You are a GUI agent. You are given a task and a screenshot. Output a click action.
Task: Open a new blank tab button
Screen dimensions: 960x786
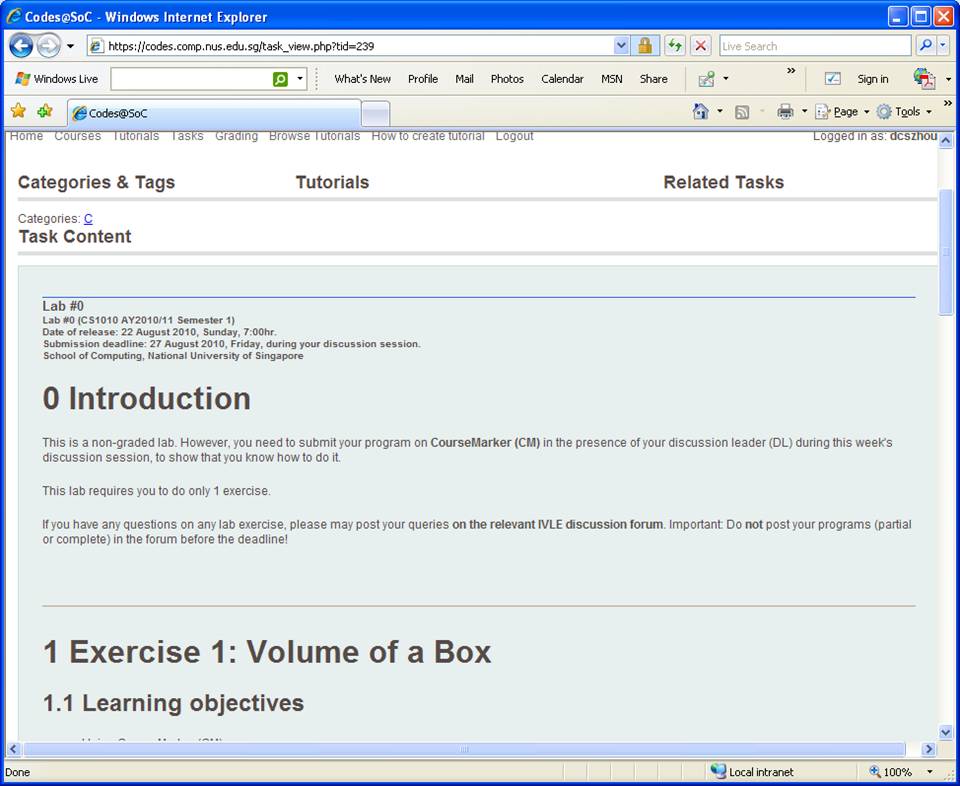376,114
